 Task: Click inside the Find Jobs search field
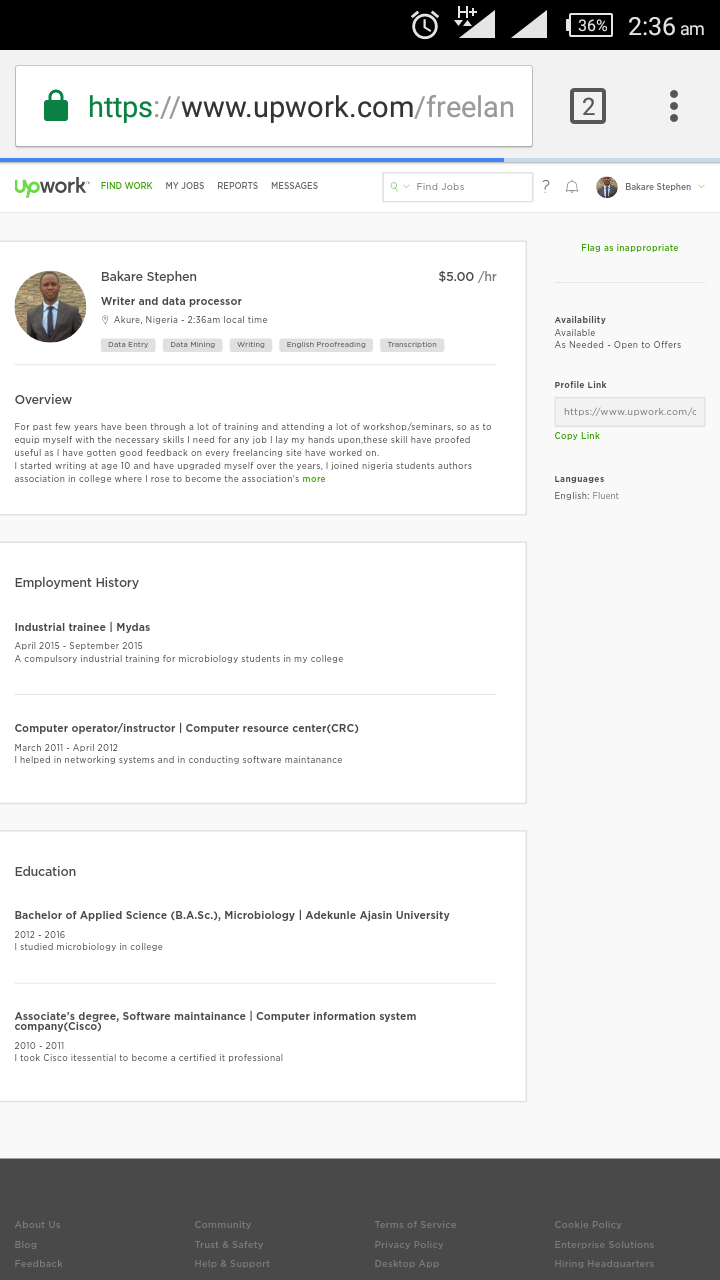click(x=470, y=187)
